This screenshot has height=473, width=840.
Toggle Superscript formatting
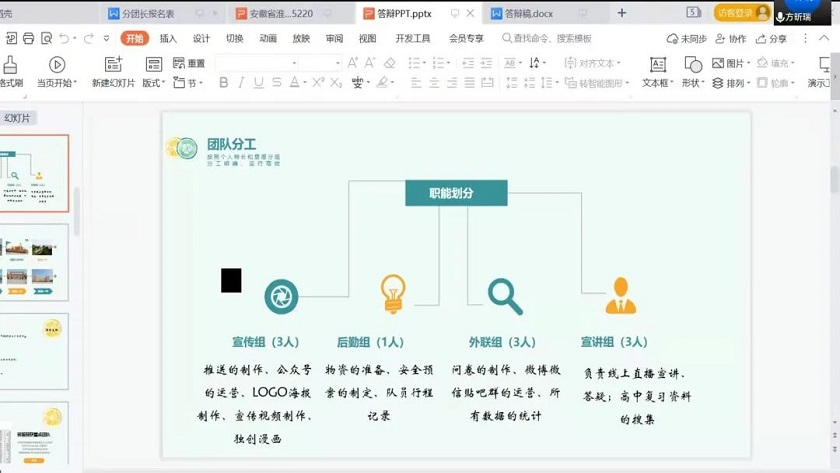[318, 82]
